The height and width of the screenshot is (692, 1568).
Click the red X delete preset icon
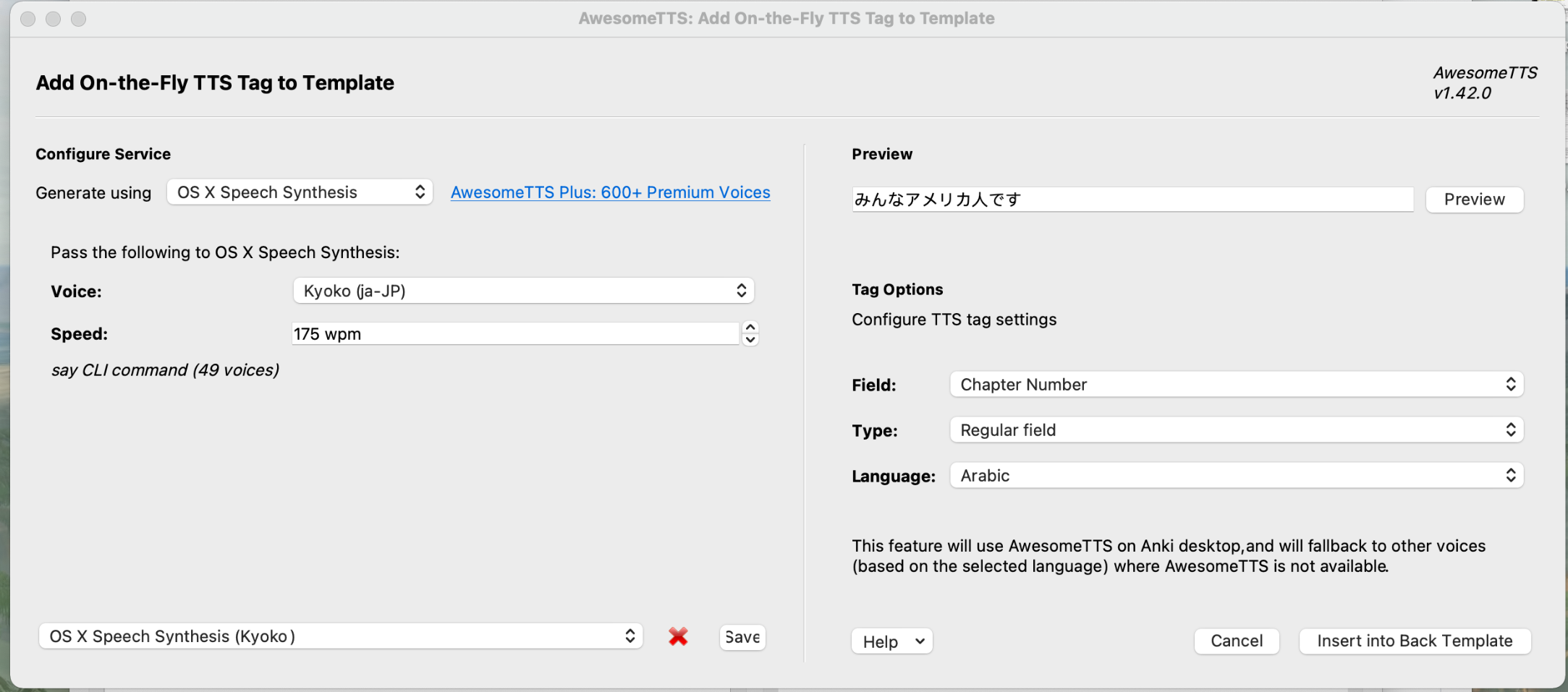678,636
